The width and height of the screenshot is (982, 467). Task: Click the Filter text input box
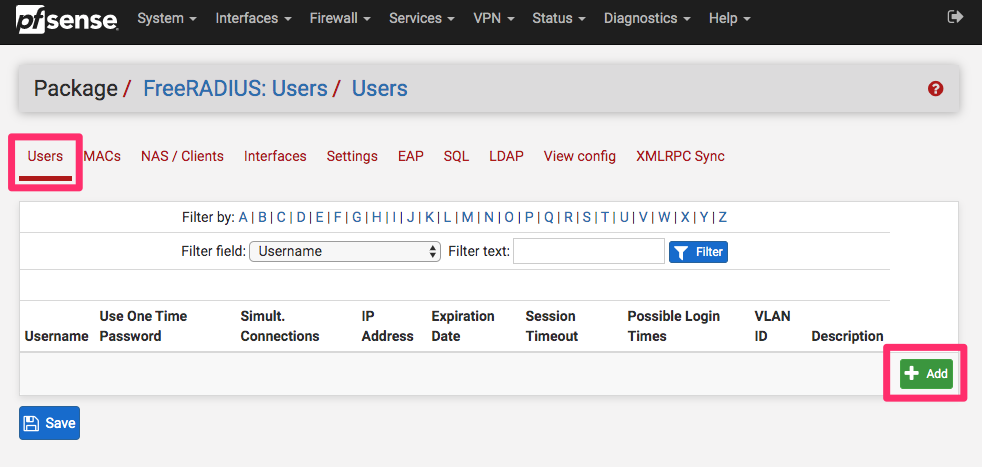589,251
